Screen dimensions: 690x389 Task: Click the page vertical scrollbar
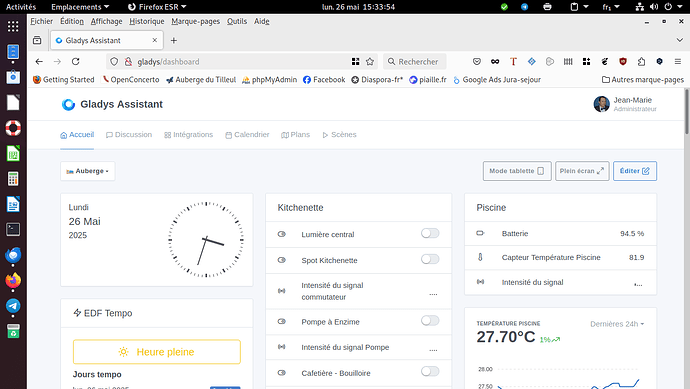coord(686,112)
